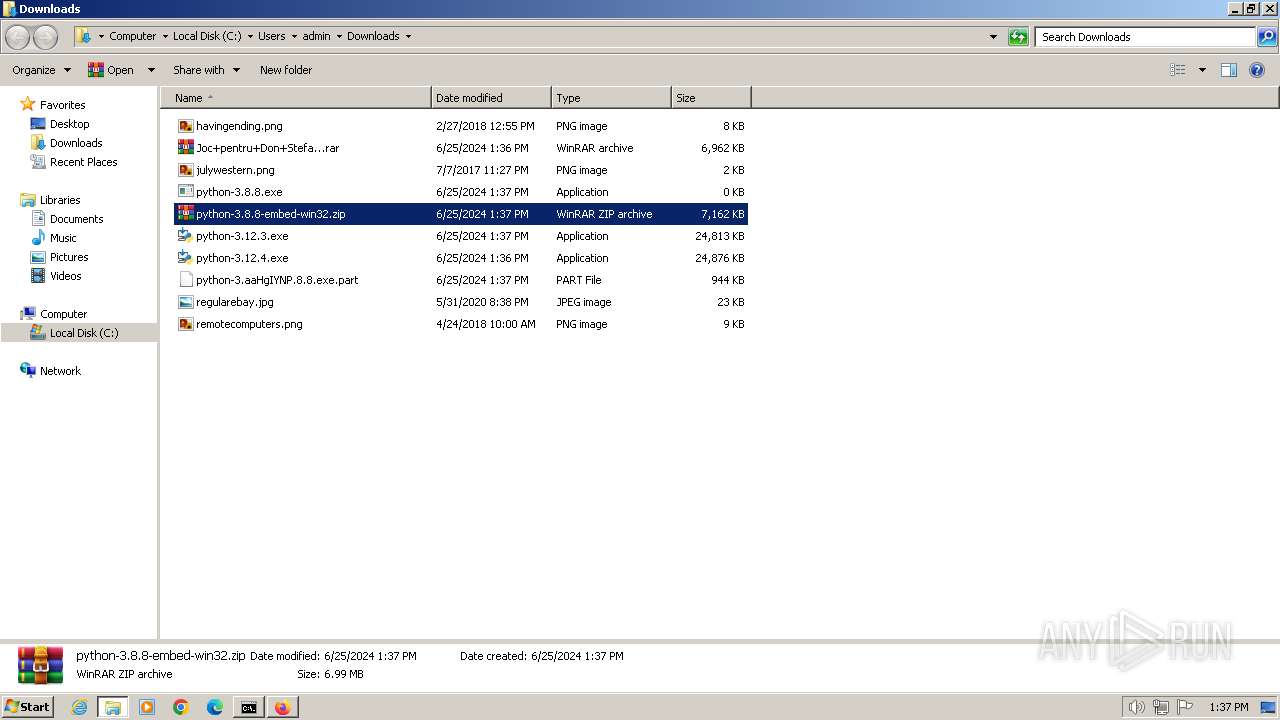Image resolution: width=1280 pixels, height=720 pixels.
Task: Click Windows Explorer taskbar icon
Action: [113, 707]
